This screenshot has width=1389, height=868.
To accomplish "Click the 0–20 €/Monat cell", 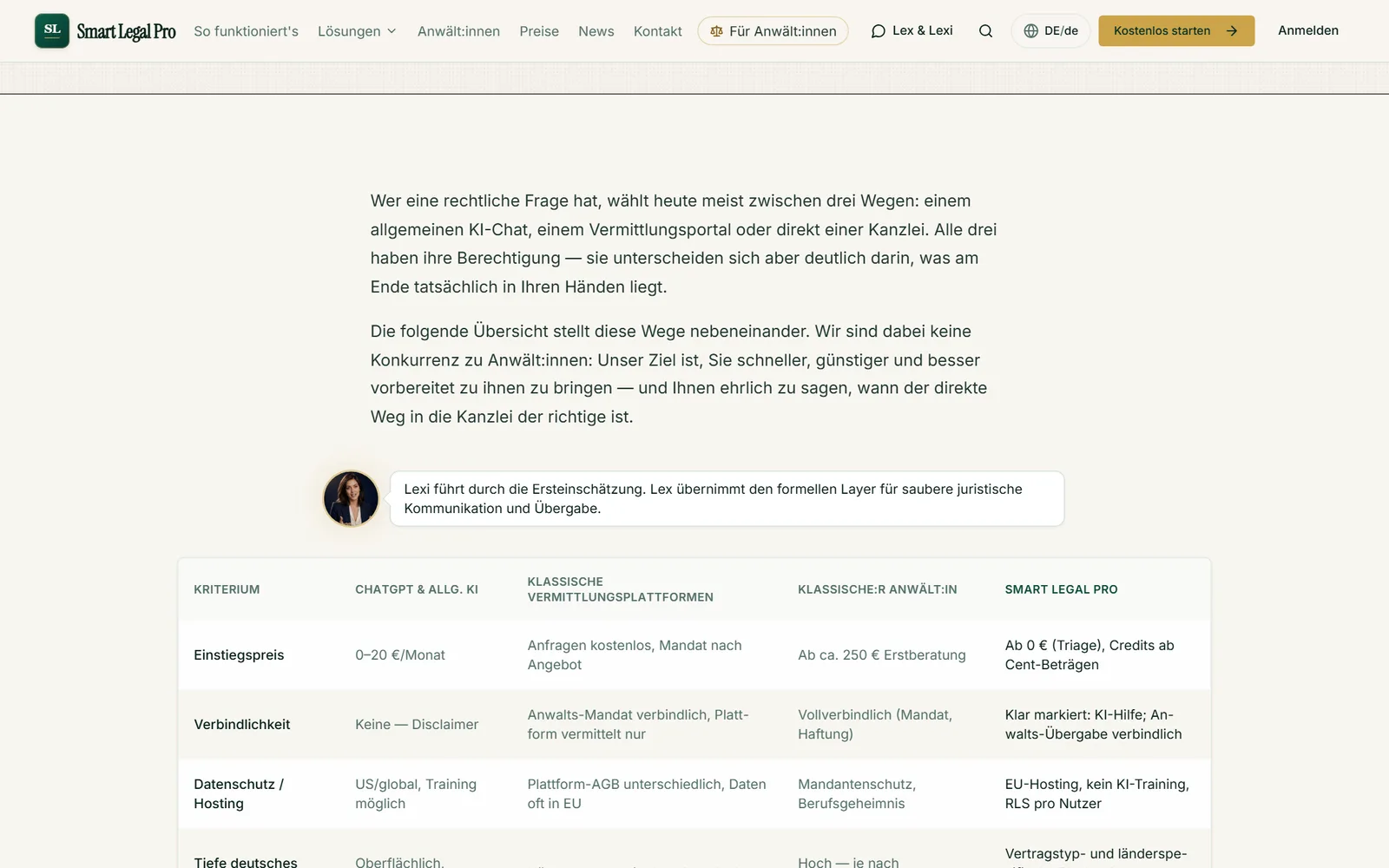I will click(x=400, y=654).
